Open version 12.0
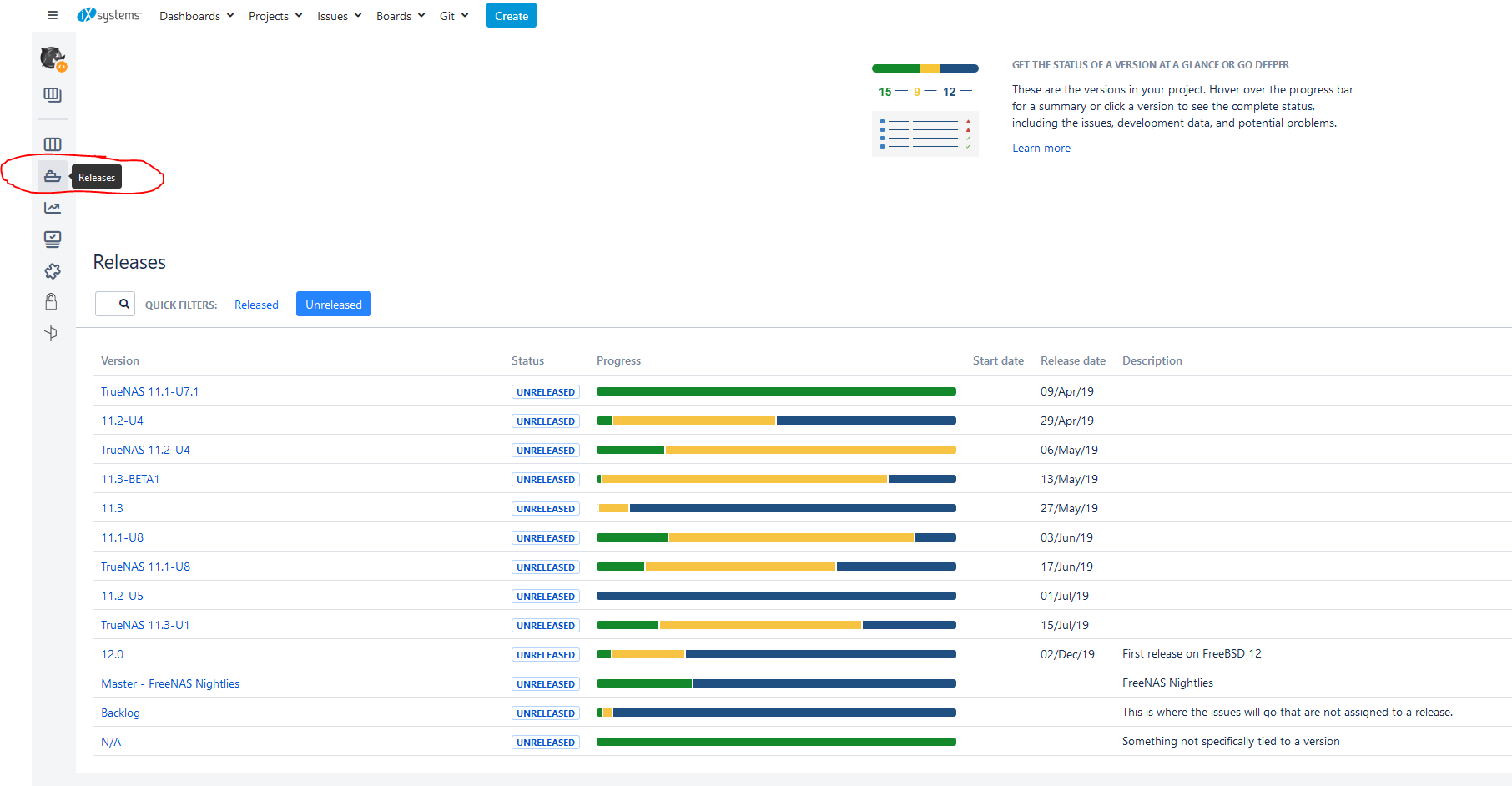 tap(112, 654)
